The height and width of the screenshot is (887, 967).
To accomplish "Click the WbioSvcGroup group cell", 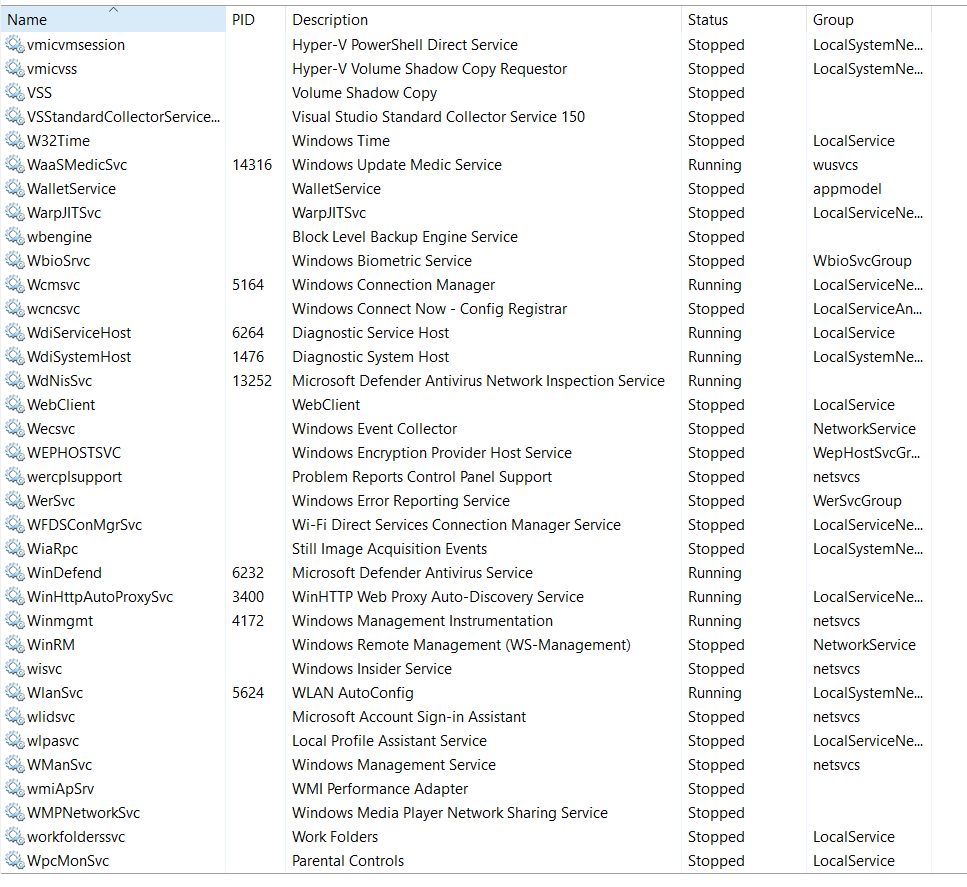I will 862,261.
